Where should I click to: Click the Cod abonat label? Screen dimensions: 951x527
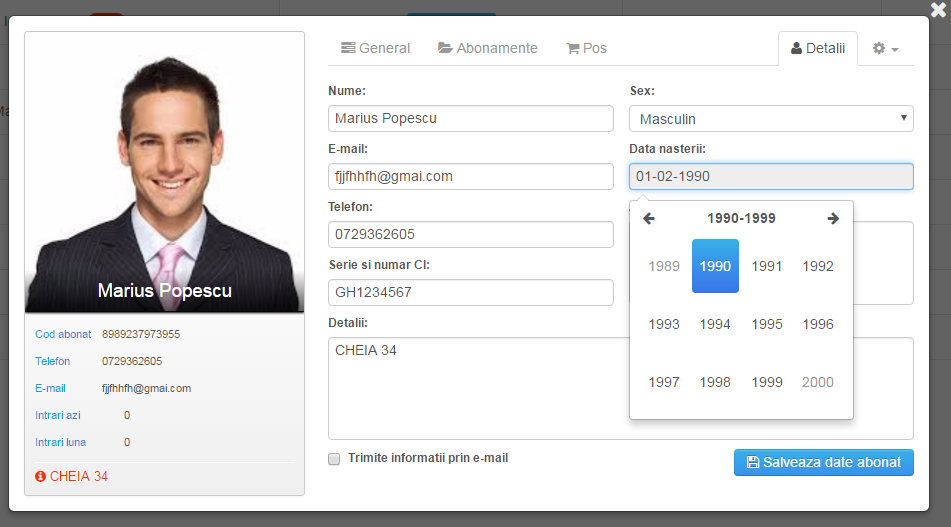(x=63, y=334)
